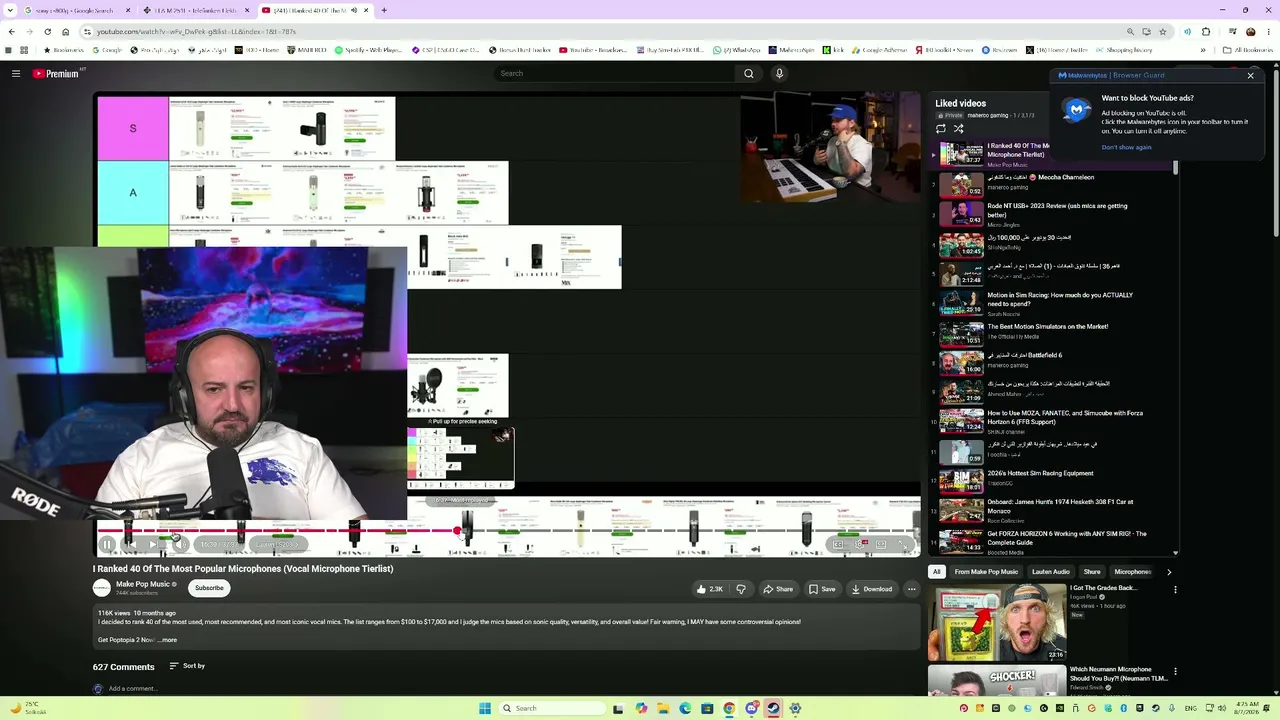Expand the tab search dropdown arrow
The width and height of the screenshot is (1280, 720).
[10, 10]
